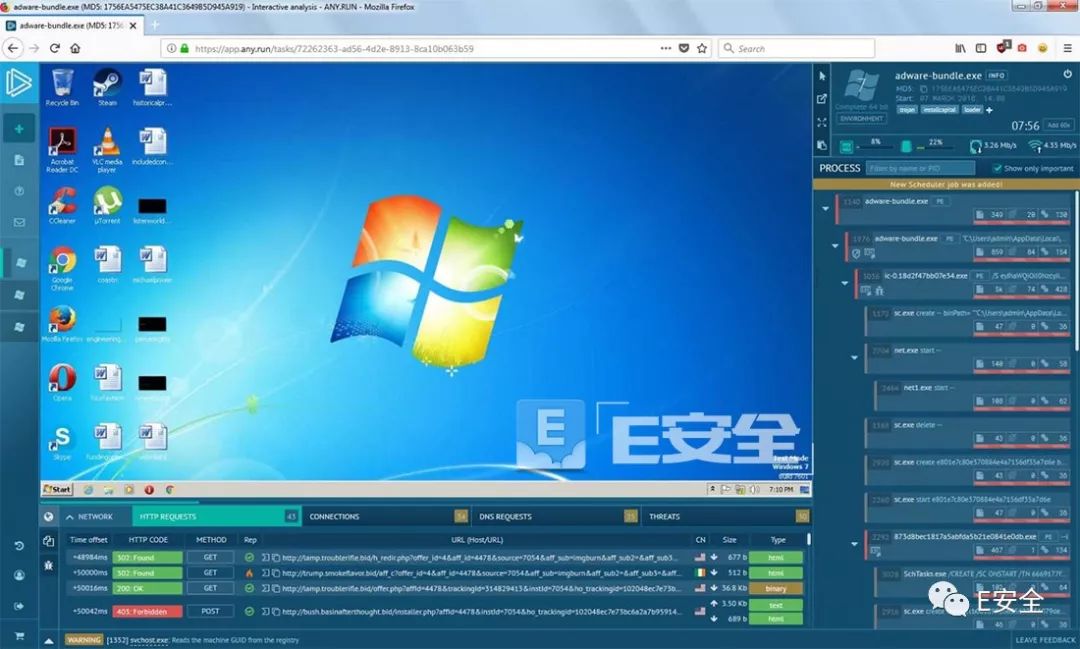Collapse the ic-0.18d2f47bb07e34.exe process node

[844, 282]
